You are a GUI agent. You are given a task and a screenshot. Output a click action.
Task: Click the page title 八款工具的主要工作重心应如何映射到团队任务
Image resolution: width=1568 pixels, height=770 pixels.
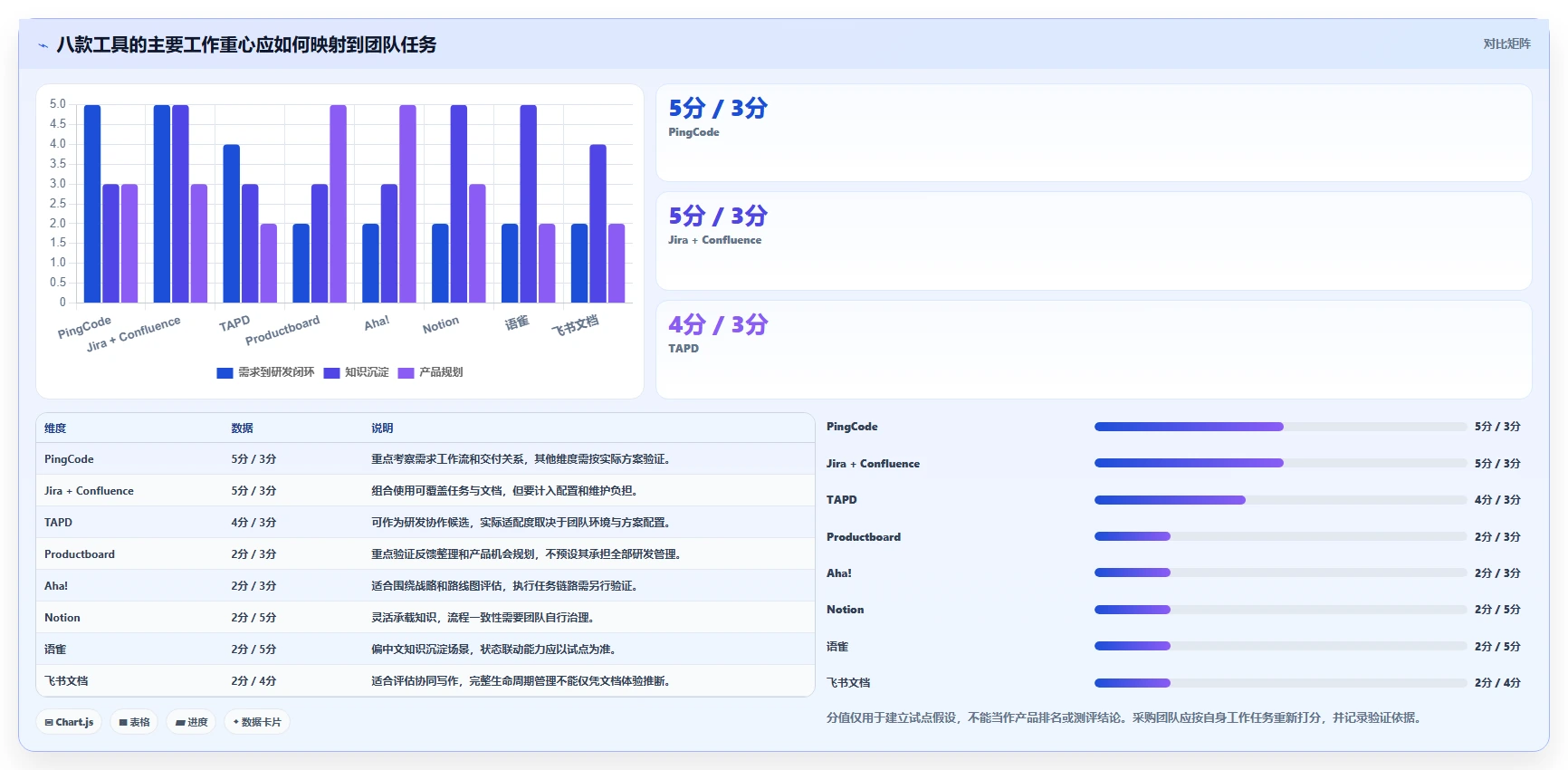pyautogui.click(x=246, y=45)
